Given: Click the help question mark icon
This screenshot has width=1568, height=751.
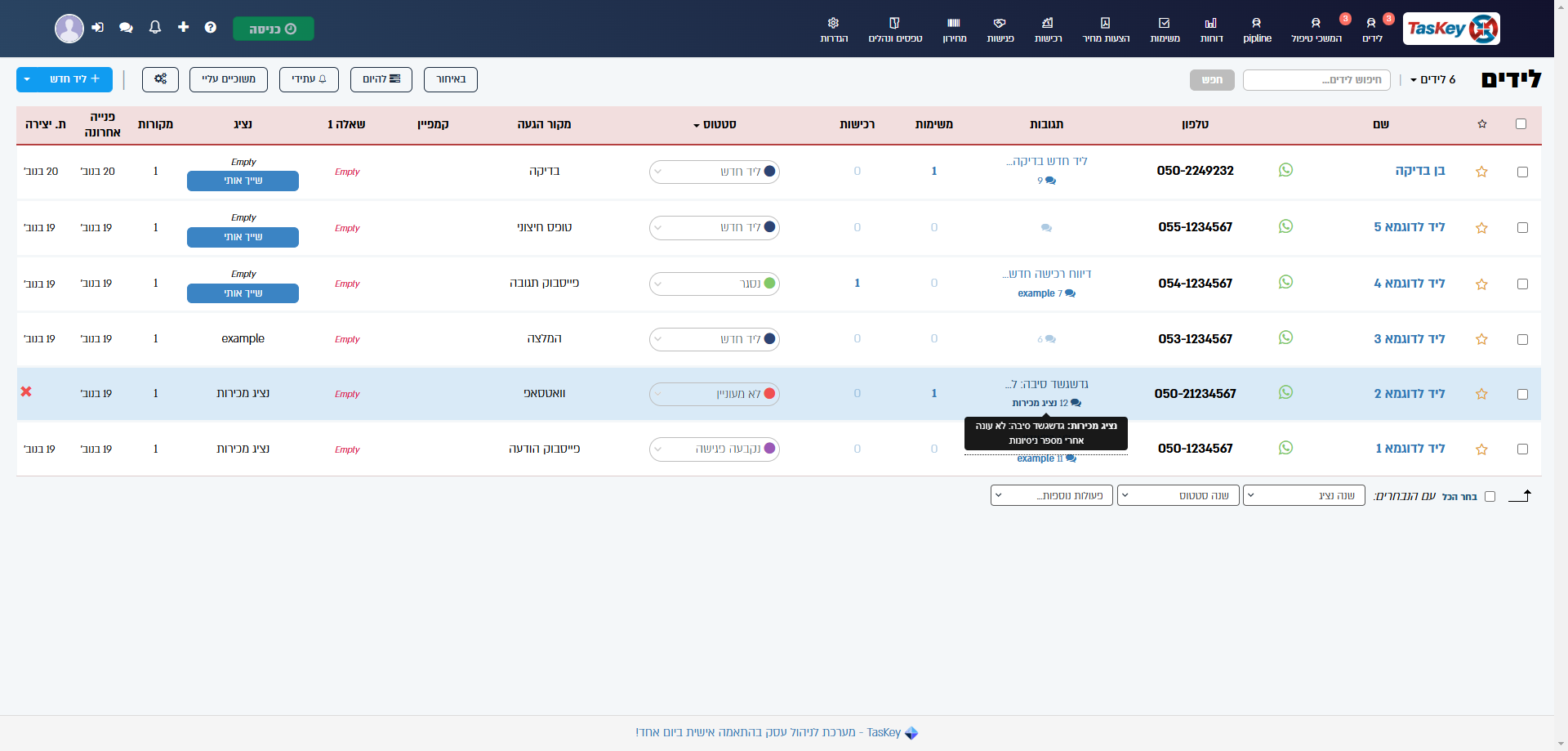Looking at the screenshot, I should (211, 28).
